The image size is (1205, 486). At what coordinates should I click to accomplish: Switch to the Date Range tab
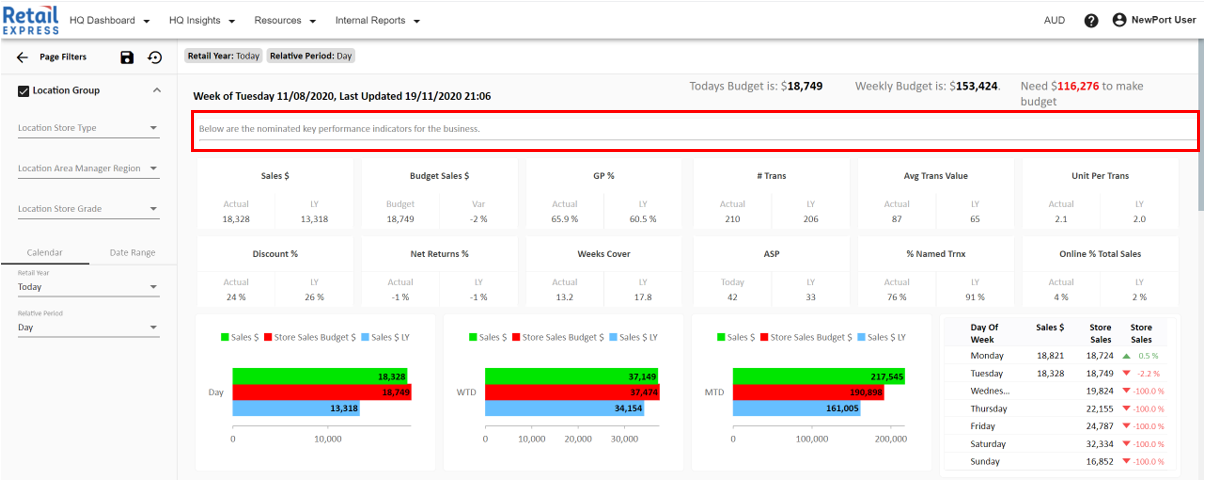[132, 253]
